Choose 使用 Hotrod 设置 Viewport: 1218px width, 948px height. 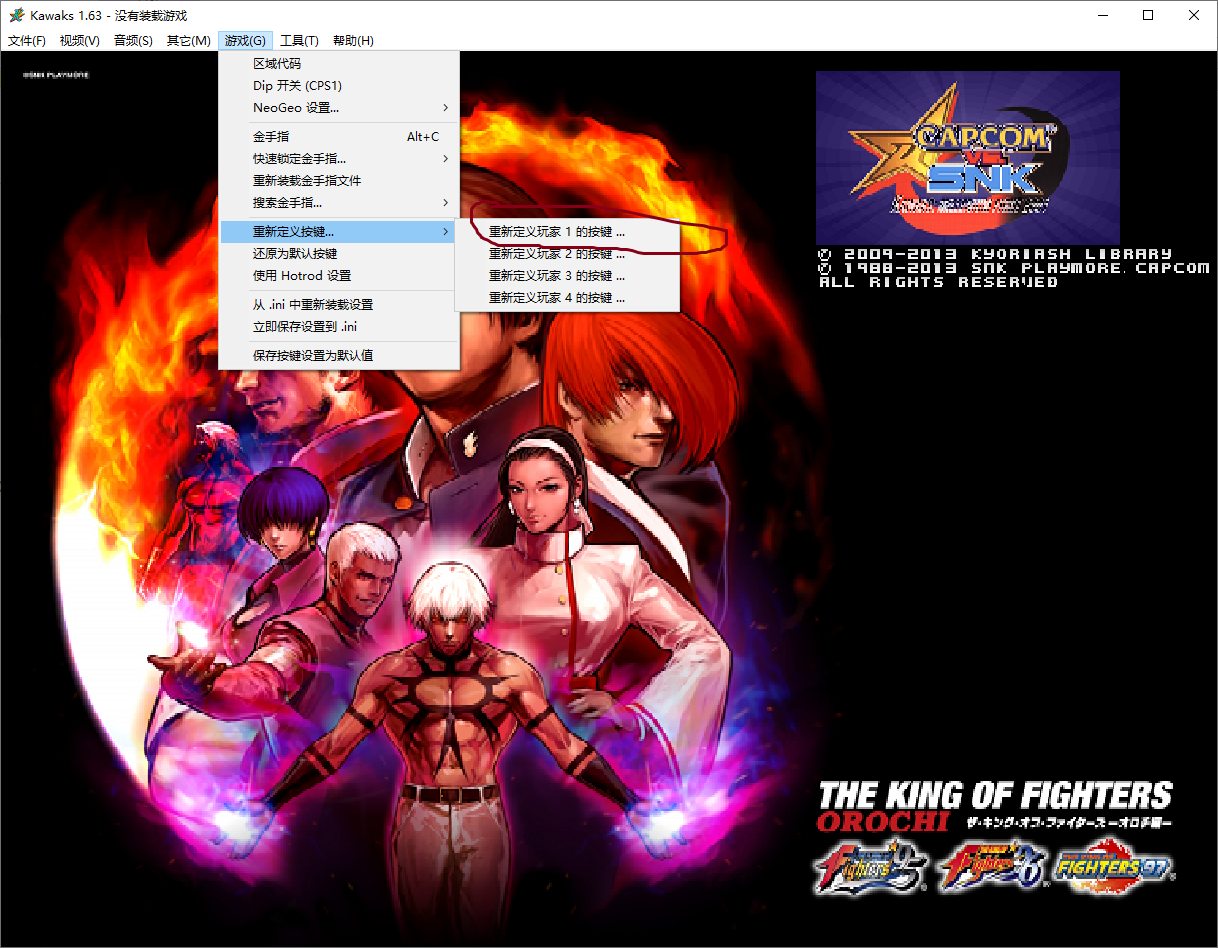(302, 276)
